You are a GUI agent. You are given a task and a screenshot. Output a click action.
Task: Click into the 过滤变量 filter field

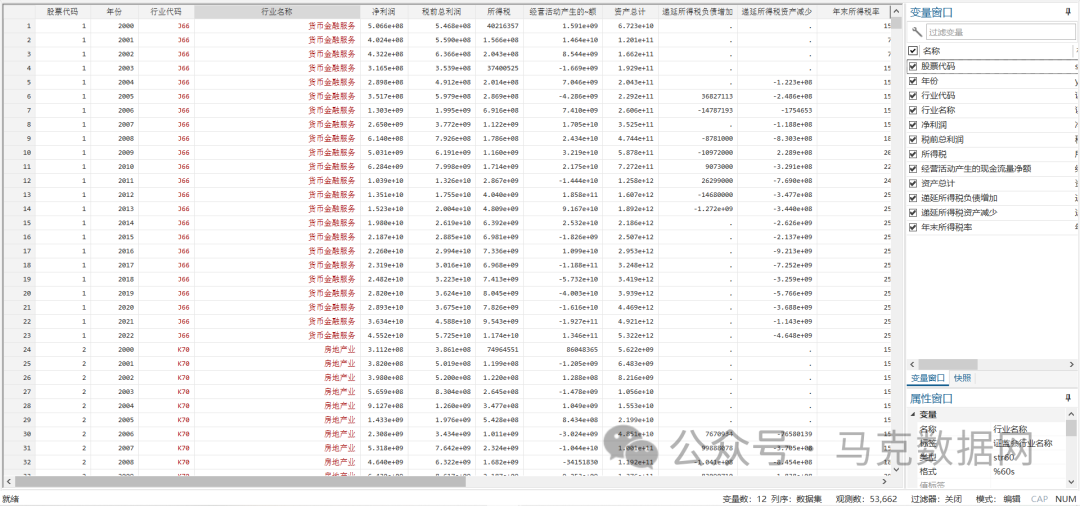(1000, 32)
